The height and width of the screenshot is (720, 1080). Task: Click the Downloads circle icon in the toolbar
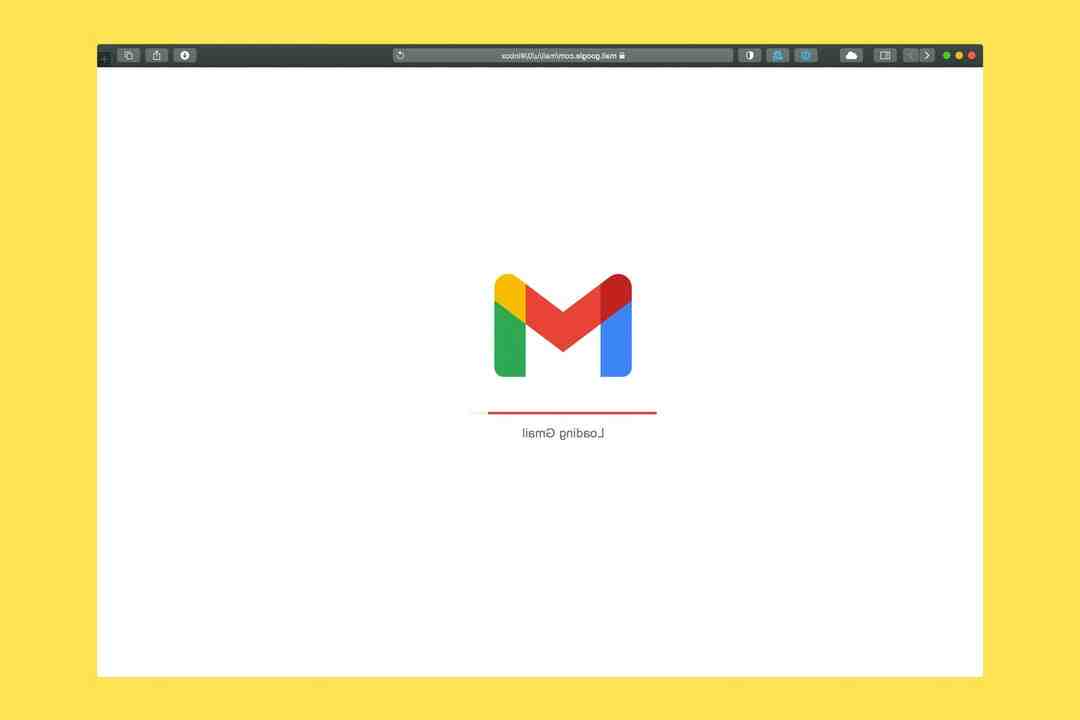(x=184, y=55)
